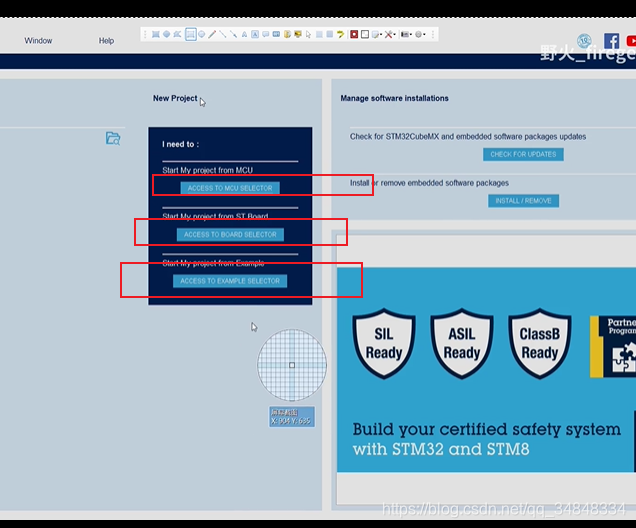This screenshot has width=636, height=528.
Task: Click 'Start My project from MCU' text
Action: pyautogui.click(x=207, y=170)
